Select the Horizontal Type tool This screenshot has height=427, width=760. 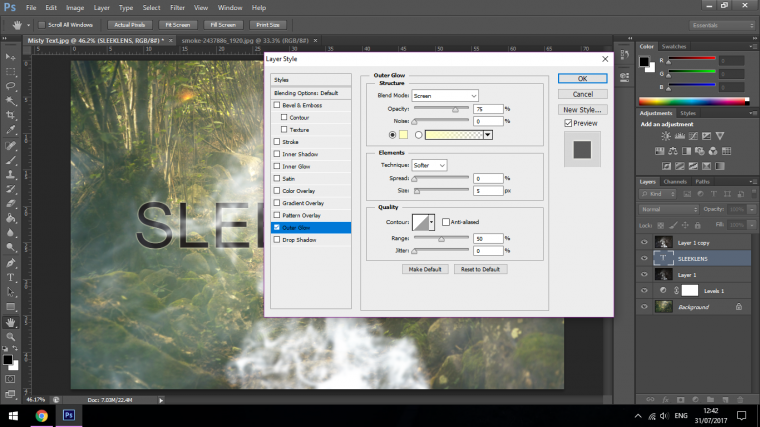(x=10, y=278)
